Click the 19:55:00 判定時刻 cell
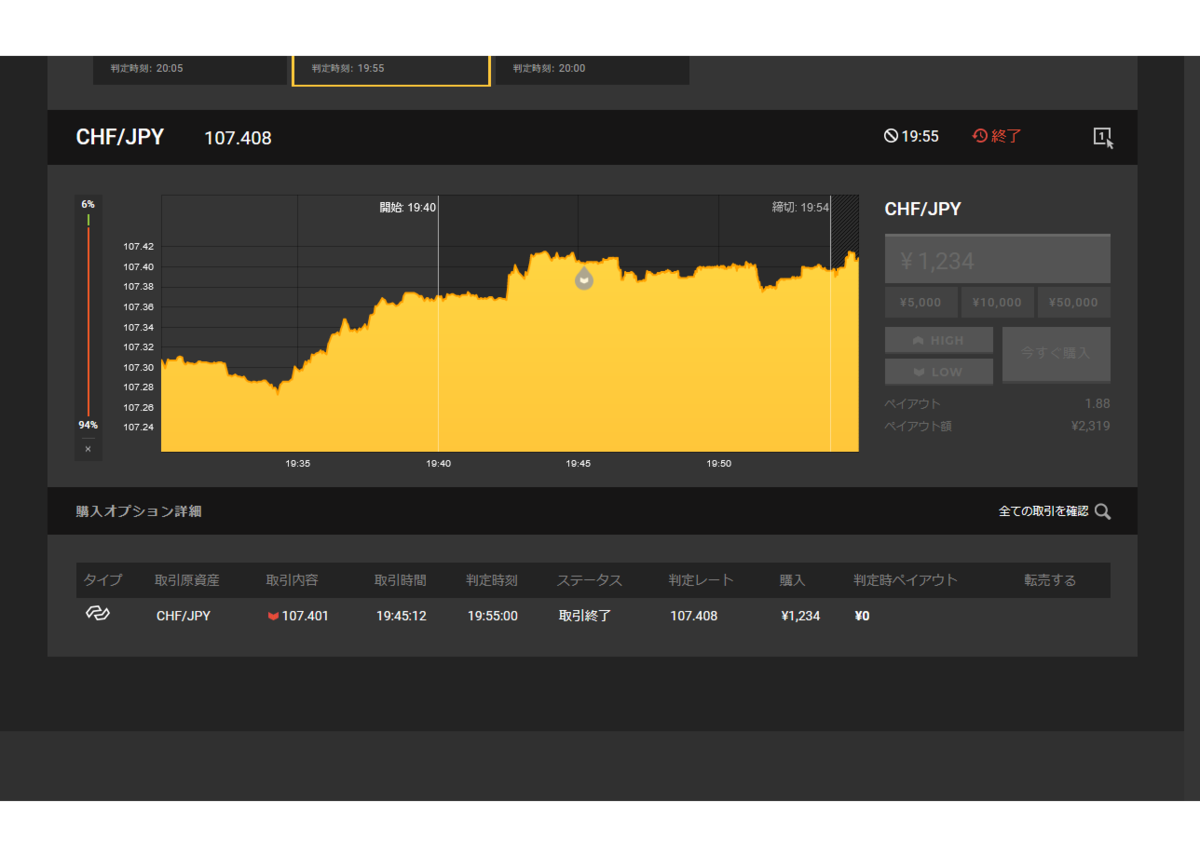 point(493,616)
